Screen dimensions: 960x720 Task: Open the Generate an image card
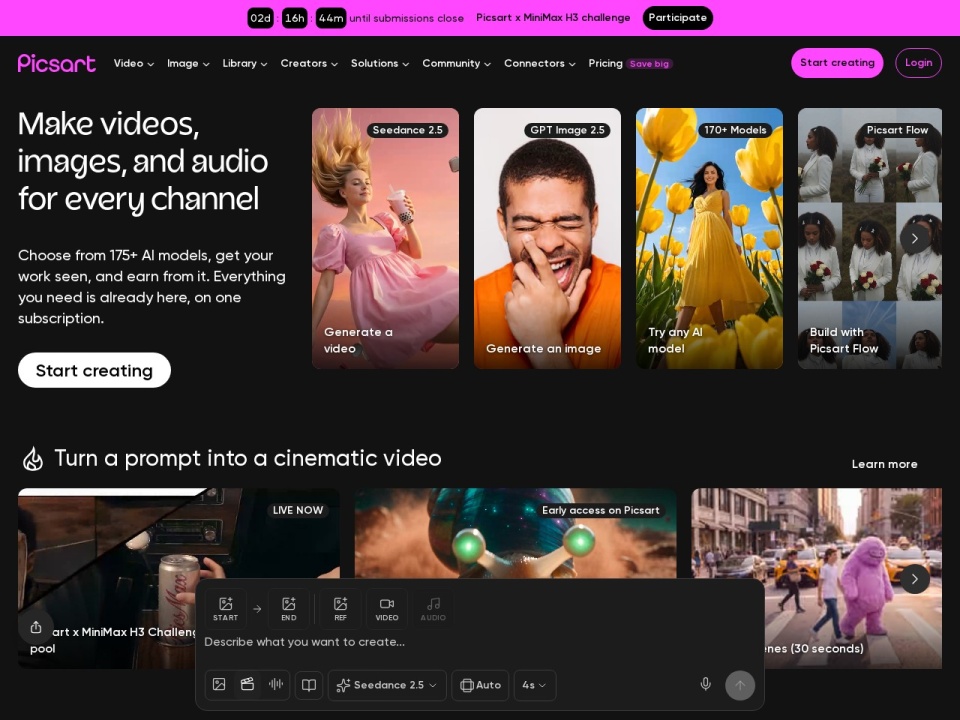547,238
